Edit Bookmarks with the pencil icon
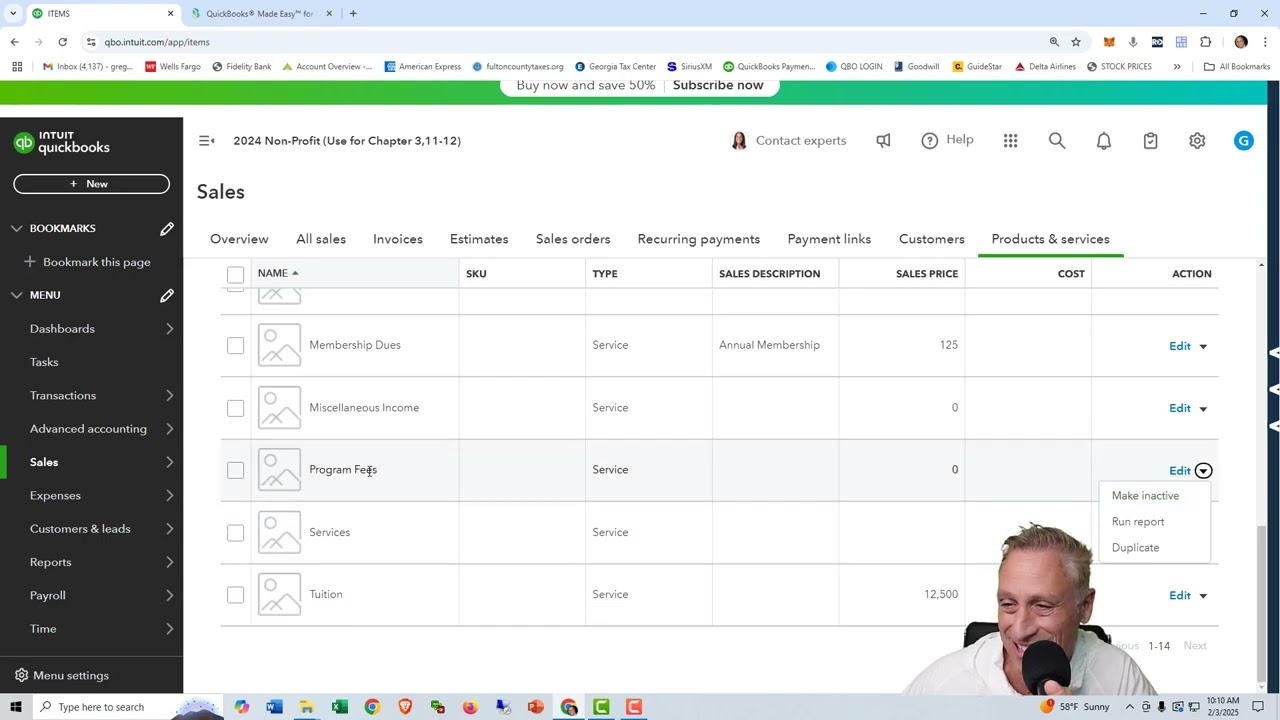 coord(167,229)
